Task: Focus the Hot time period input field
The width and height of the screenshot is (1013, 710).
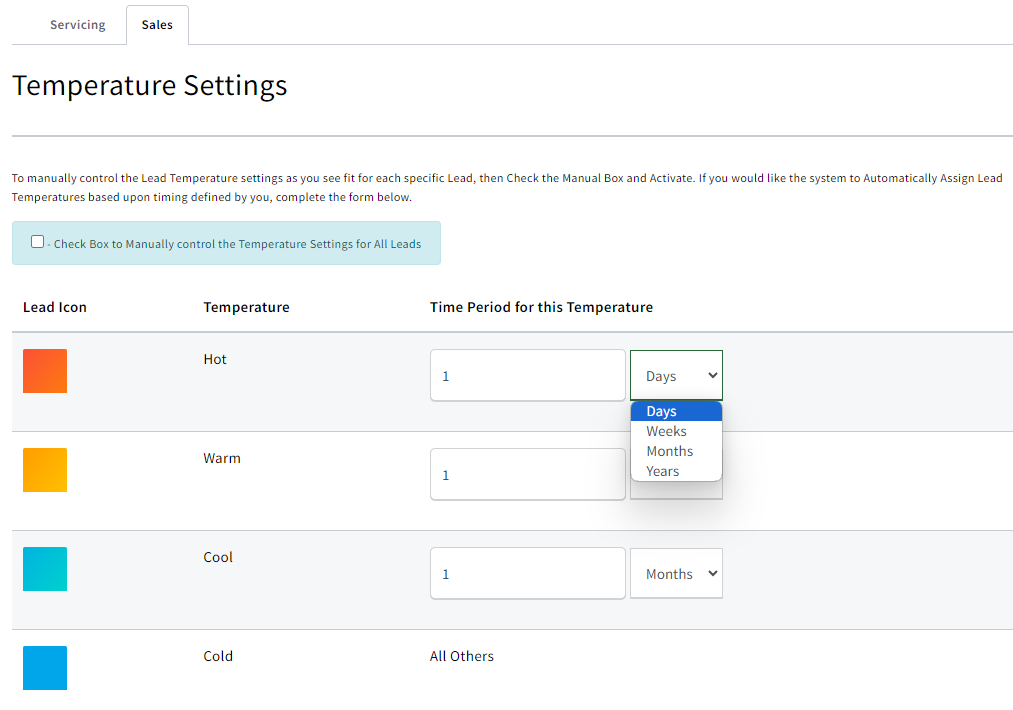Action: click(x=527, y=376)
